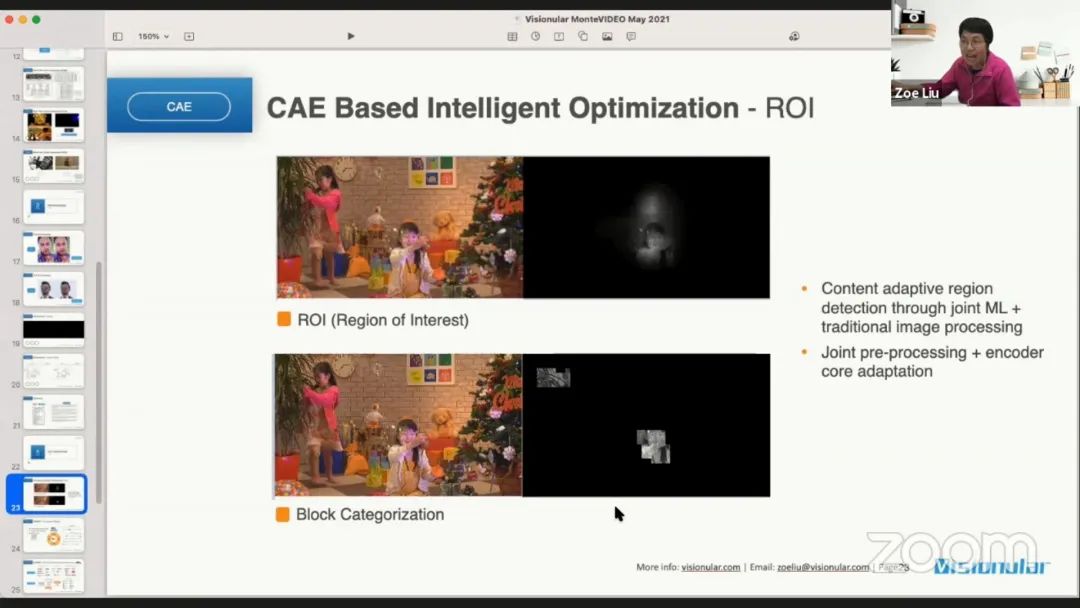Viewport: 1080px width, 608px height.
Task: Play the slideshow
Action: coord(351,36)
